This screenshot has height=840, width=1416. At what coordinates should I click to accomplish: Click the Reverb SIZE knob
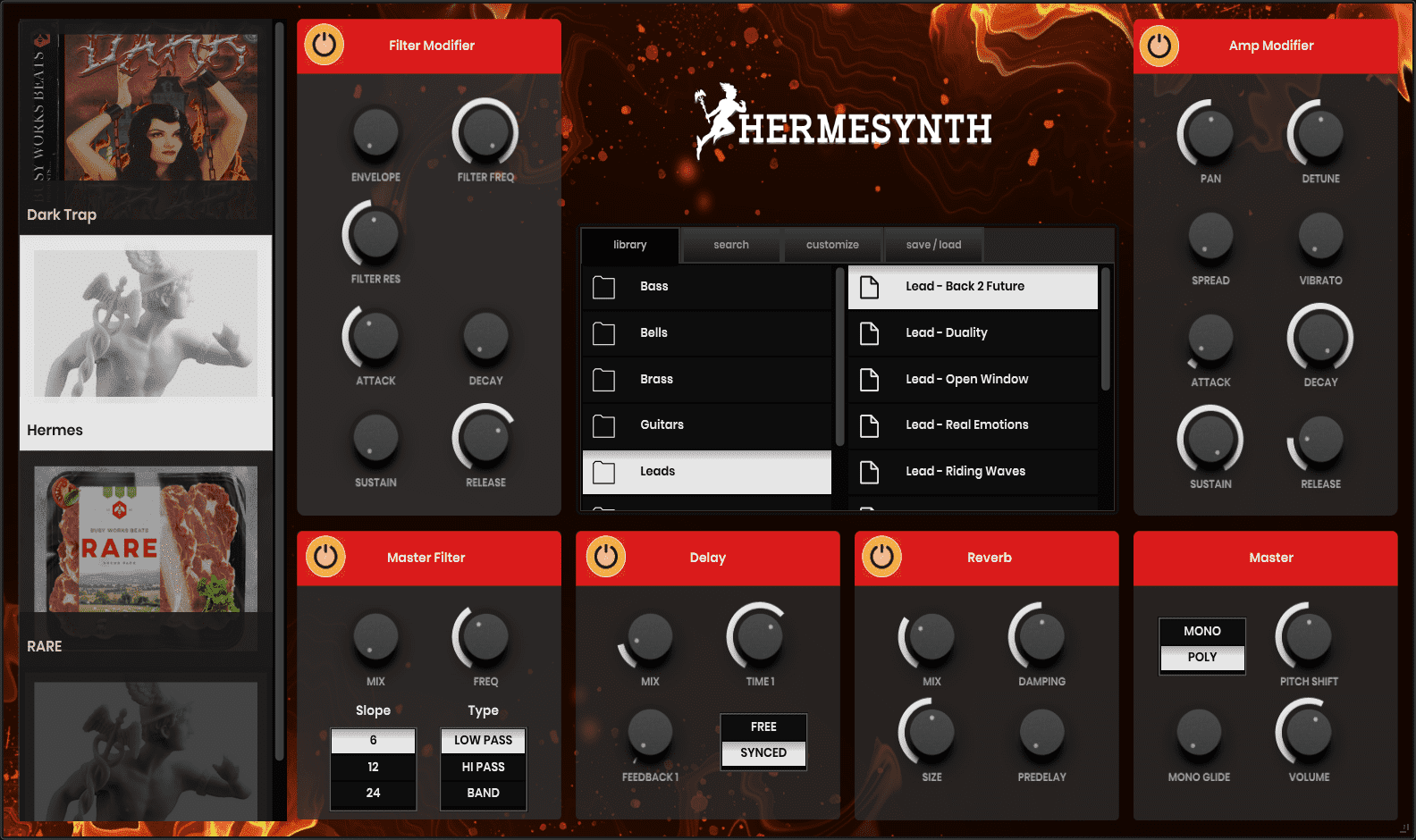point(931,733)
